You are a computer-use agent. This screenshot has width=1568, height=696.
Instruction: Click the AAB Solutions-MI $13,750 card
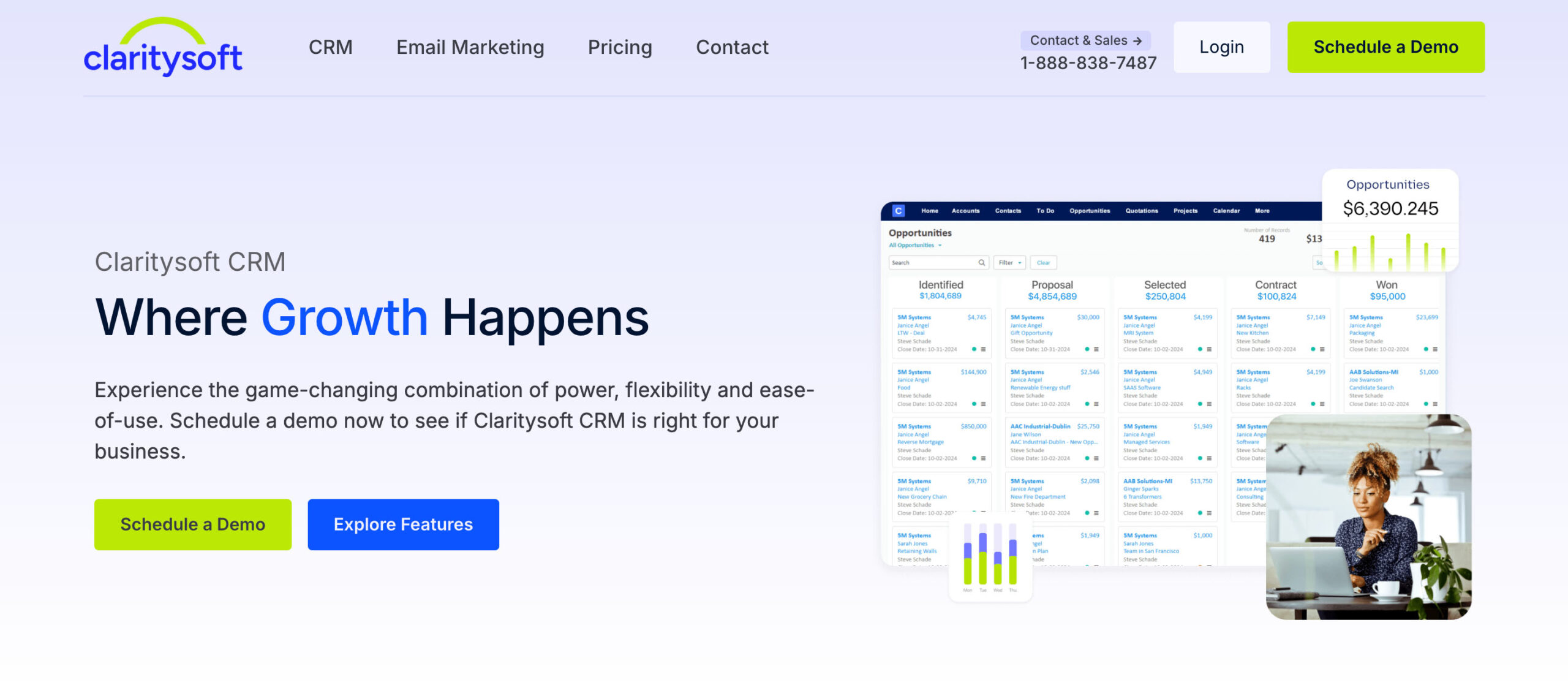1167,497
